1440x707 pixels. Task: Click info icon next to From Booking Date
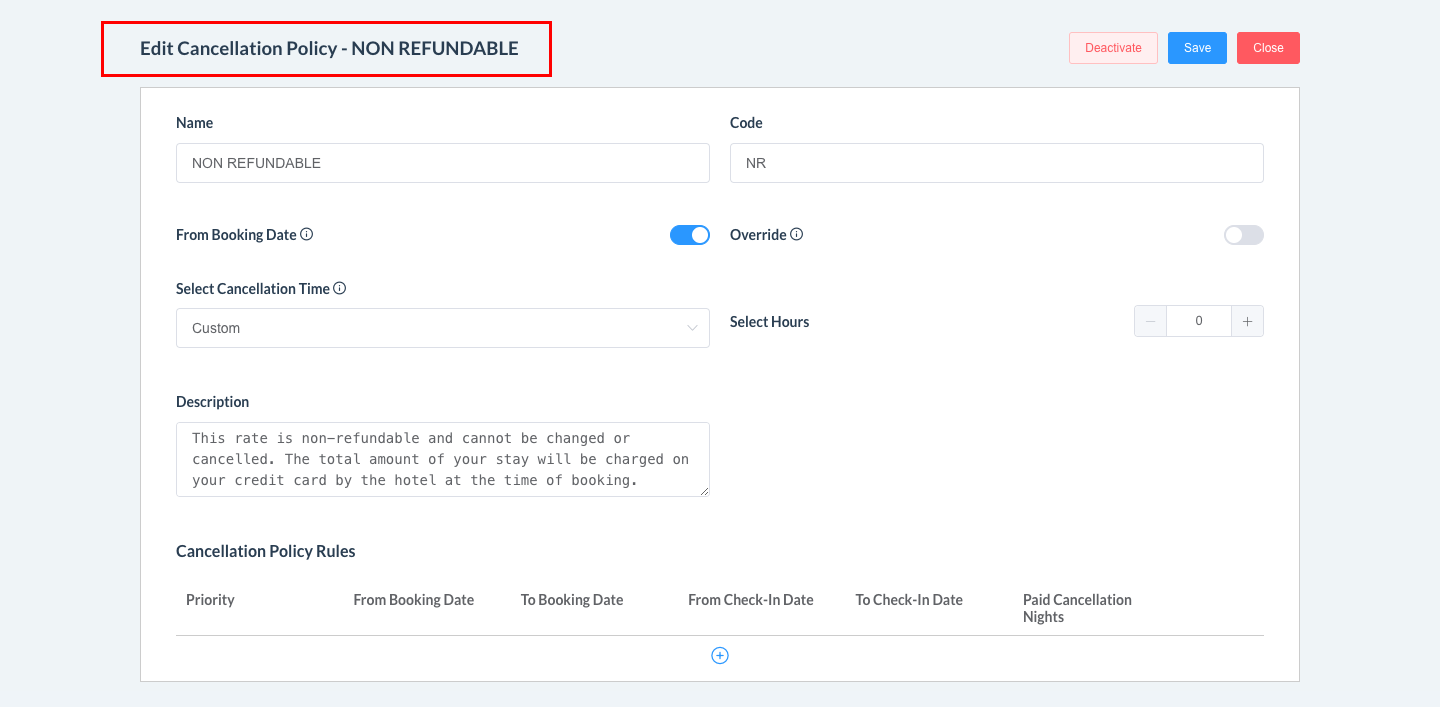pyautogui.click(x=307, y=235)
